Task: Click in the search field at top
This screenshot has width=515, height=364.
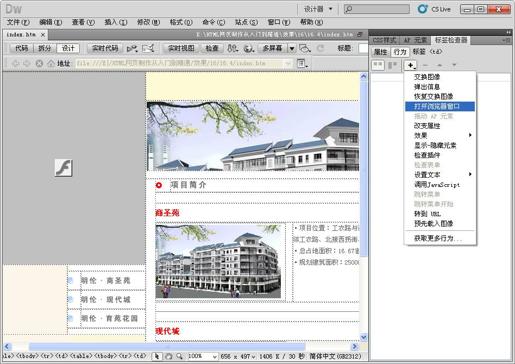Action: pos(377,9)
